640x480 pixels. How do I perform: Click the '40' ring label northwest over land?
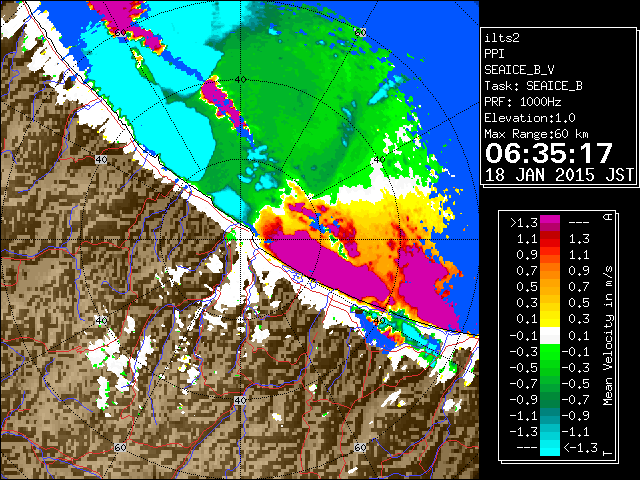(x=101, y=160)
